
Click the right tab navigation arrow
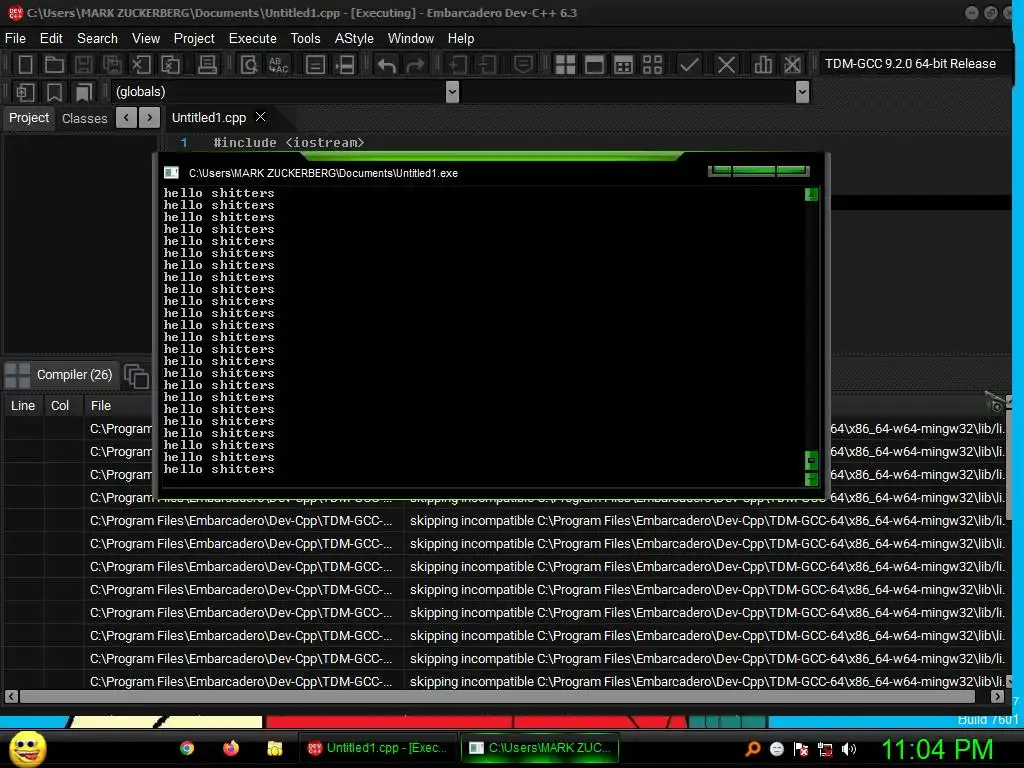[x=150, y=118]
